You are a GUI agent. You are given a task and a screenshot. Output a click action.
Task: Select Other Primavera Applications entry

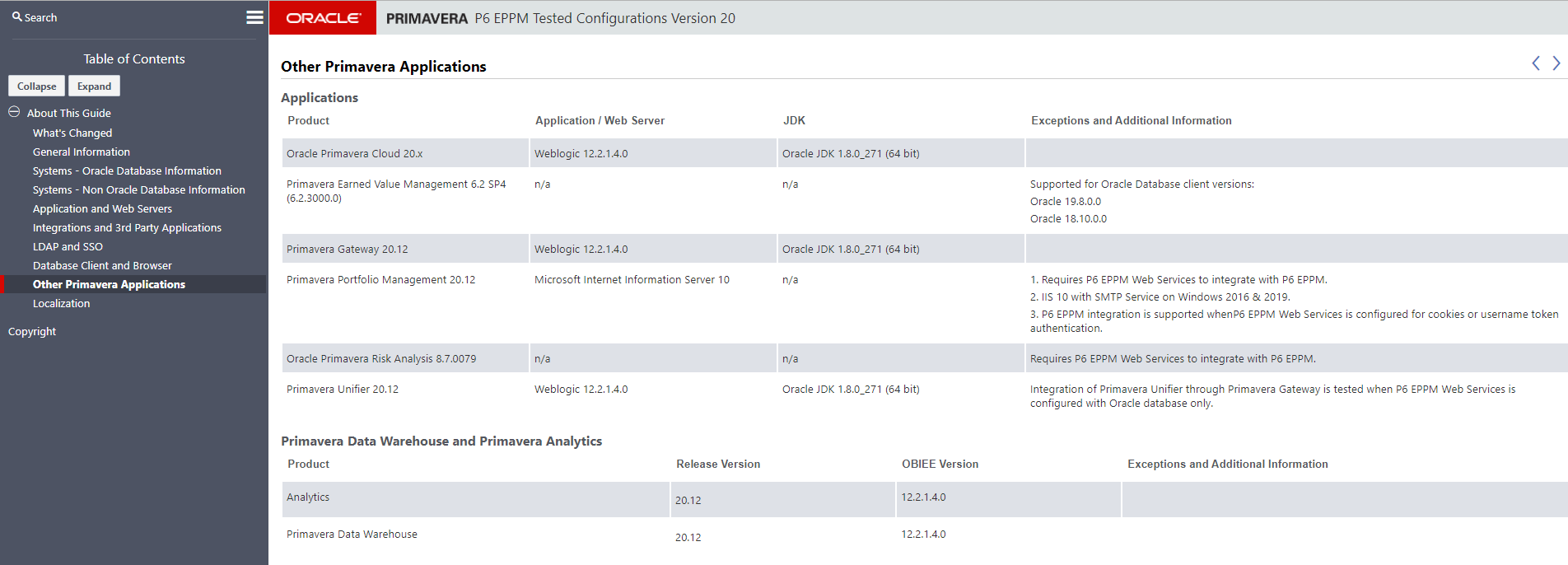point(109,284)
